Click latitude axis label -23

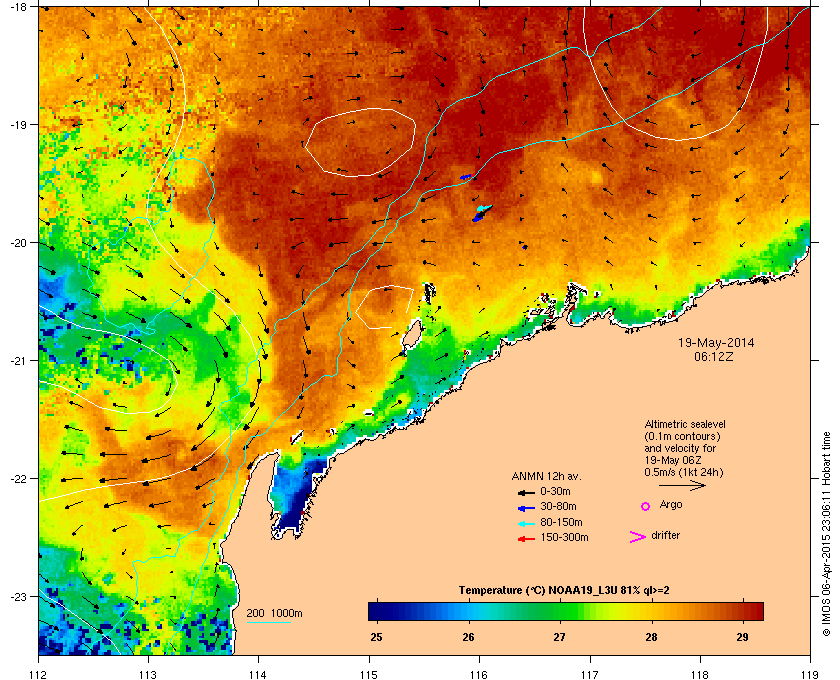tap(18, 596)
